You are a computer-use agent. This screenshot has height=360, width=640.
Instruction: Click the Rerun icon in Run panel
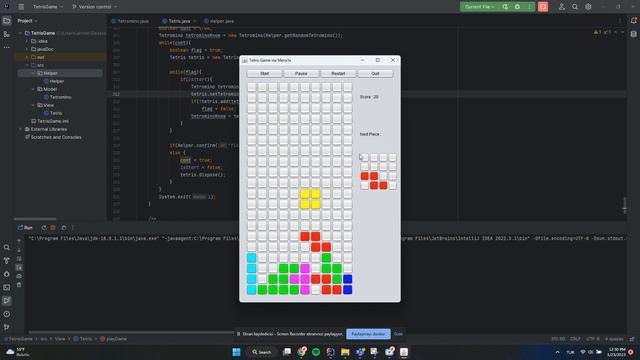click(44, 228)
